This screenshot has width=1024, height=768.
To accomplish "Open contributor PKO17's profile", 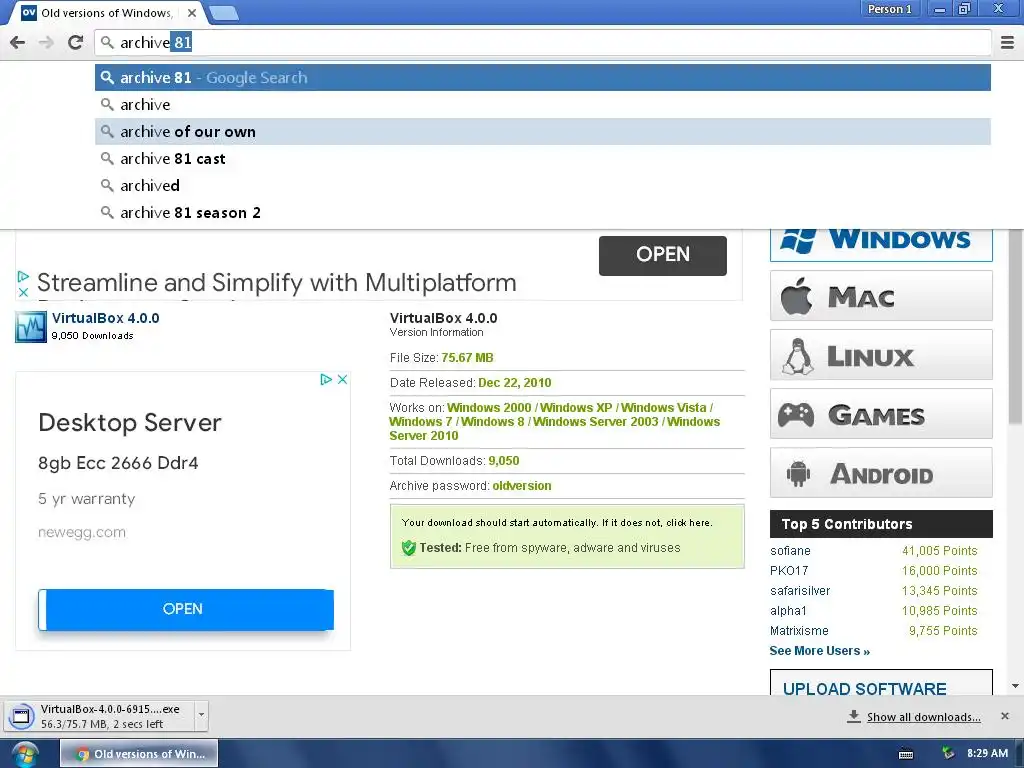I will pos(789,571).
